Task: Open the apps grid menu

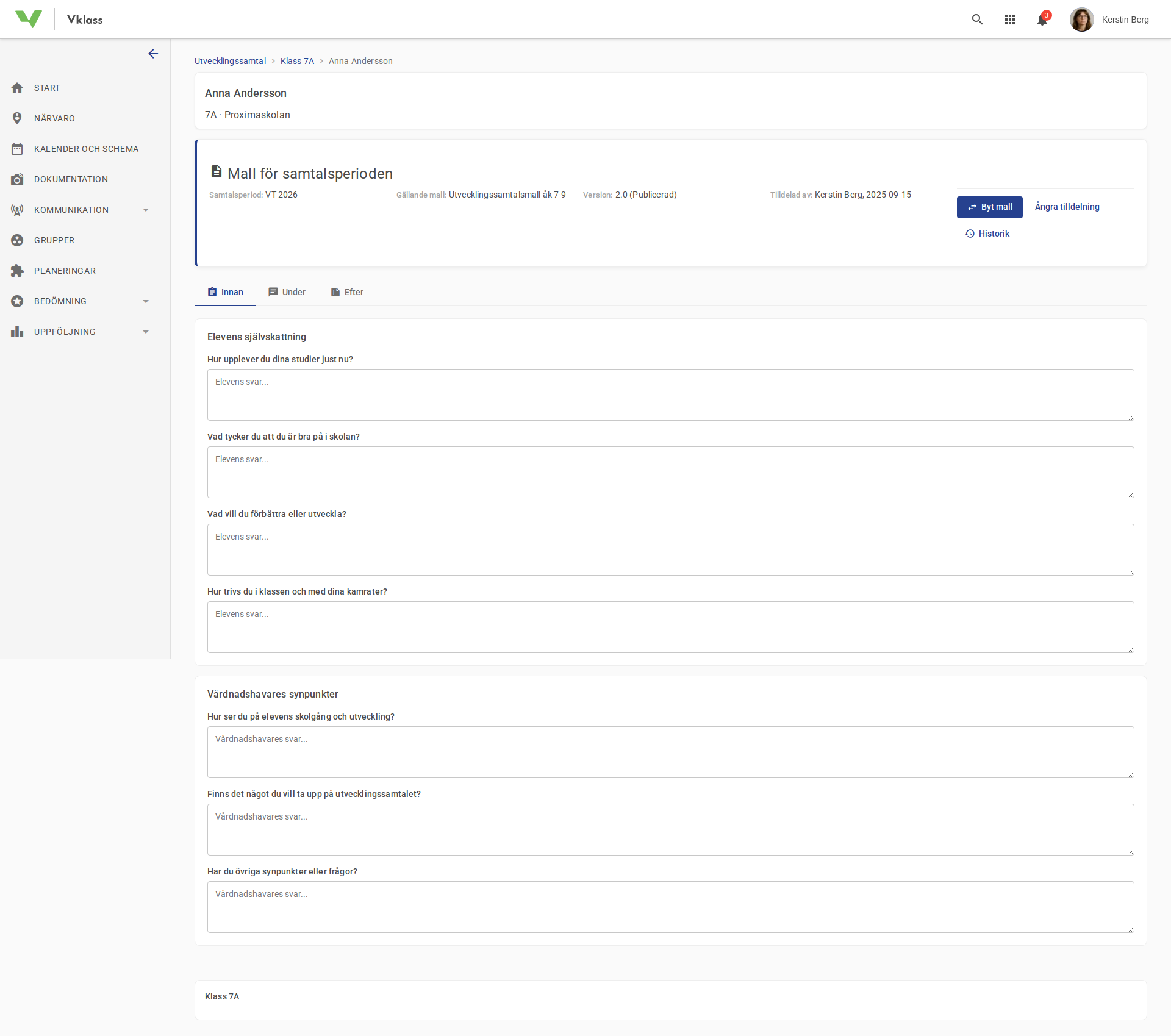Action: [x=1010, y=20]
